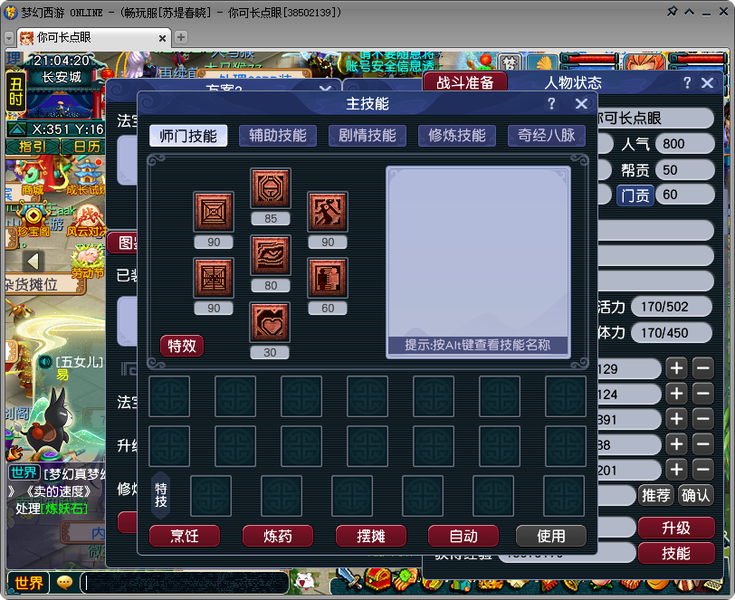
Task: Click the 世界 channel tag in chat log
Action: coord(24,472)
